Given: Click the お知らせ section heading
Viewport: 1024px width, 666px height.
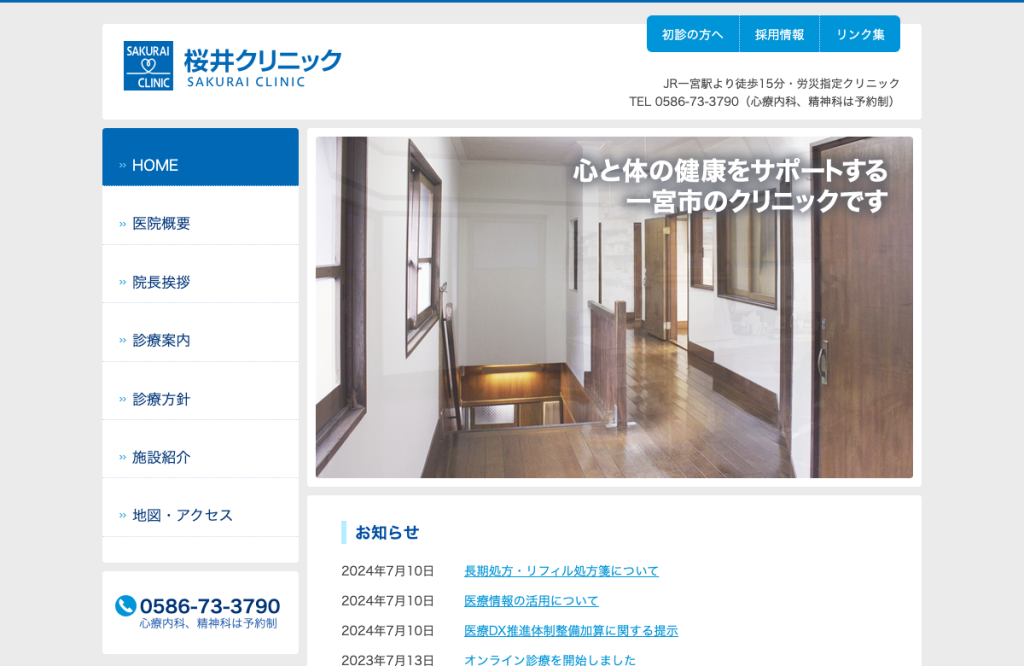Looking at the screenshot, I should tap(387, 533).
